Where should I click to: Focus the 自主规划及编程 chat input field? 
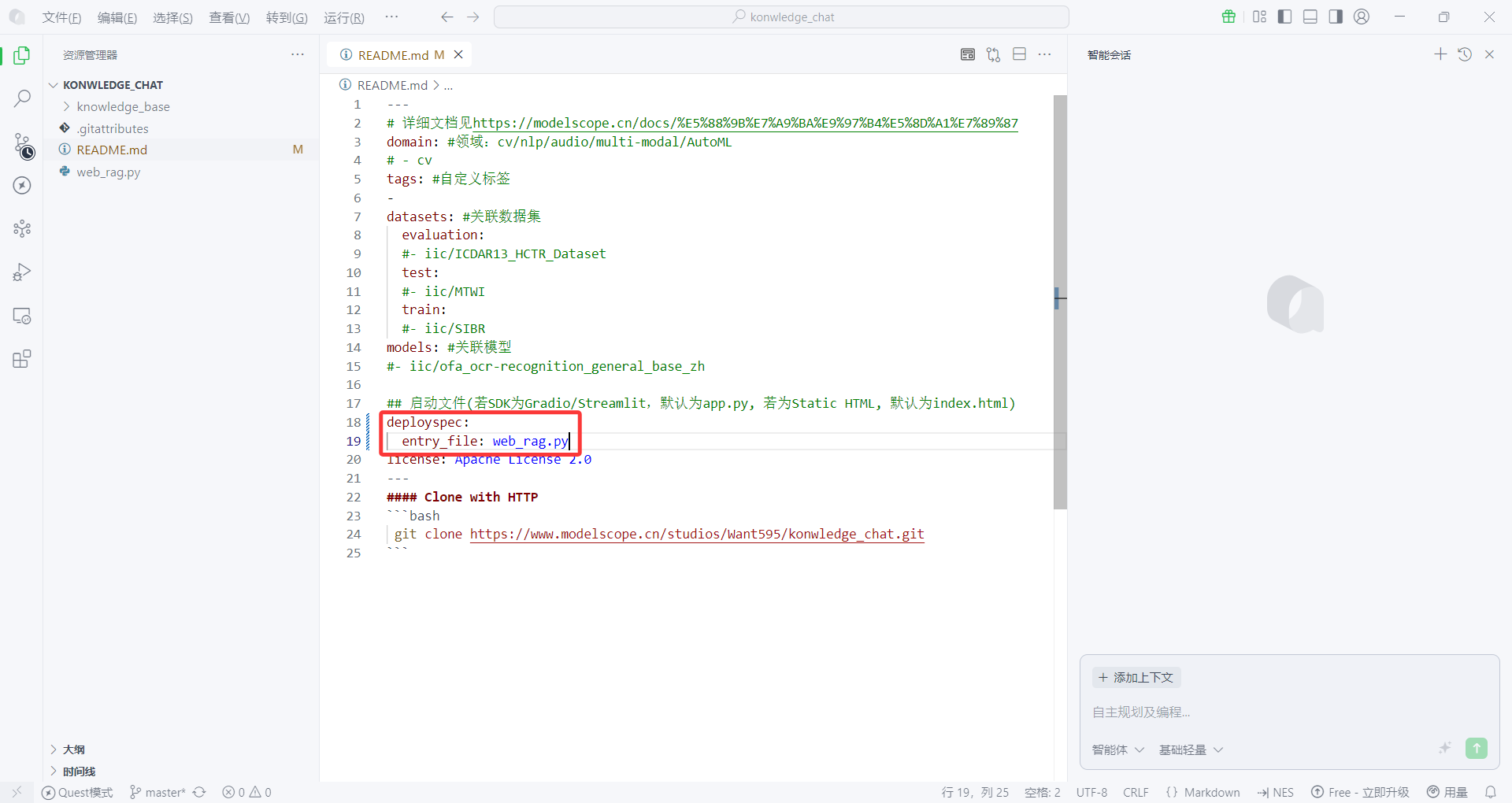[1289, 712]
